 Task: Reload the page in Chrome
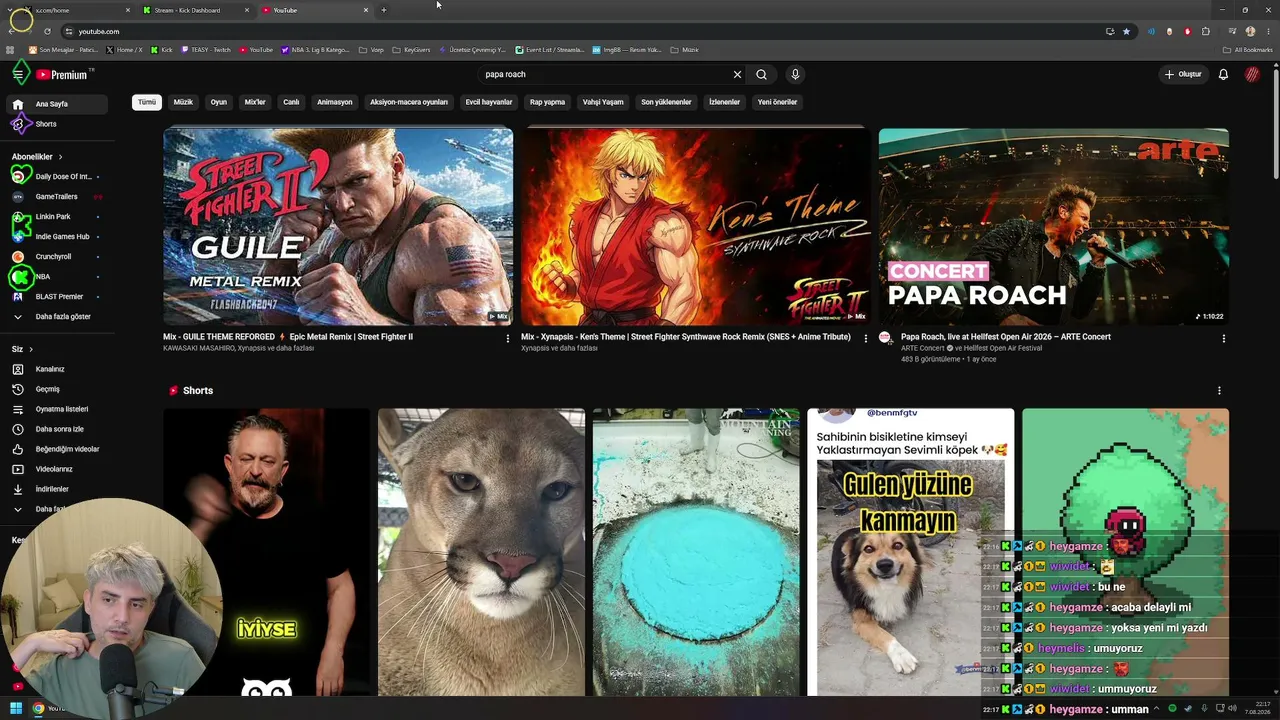(47, 31)
